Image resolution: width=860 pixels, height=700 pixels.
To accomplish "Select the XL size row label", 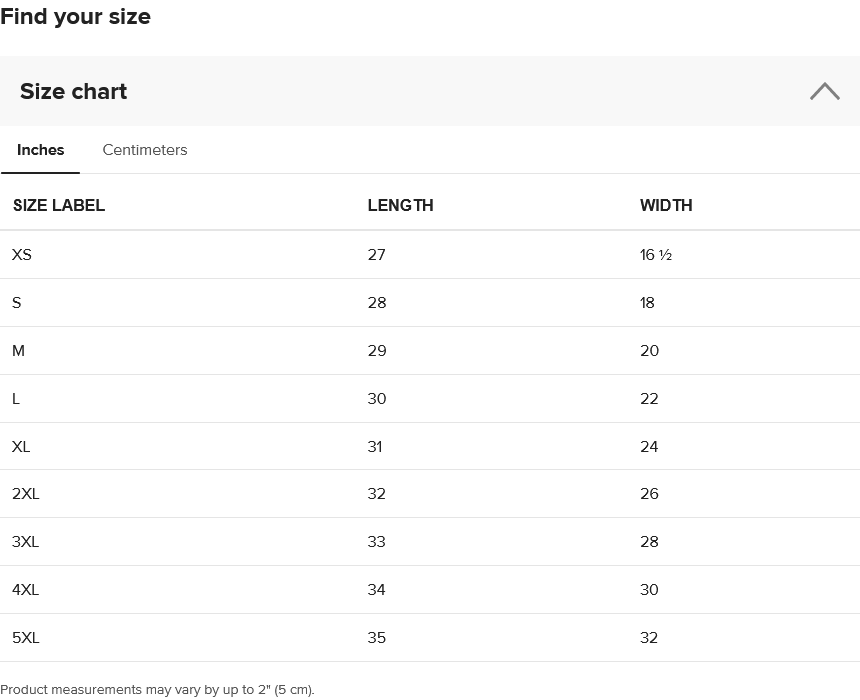I will [21, 447].
